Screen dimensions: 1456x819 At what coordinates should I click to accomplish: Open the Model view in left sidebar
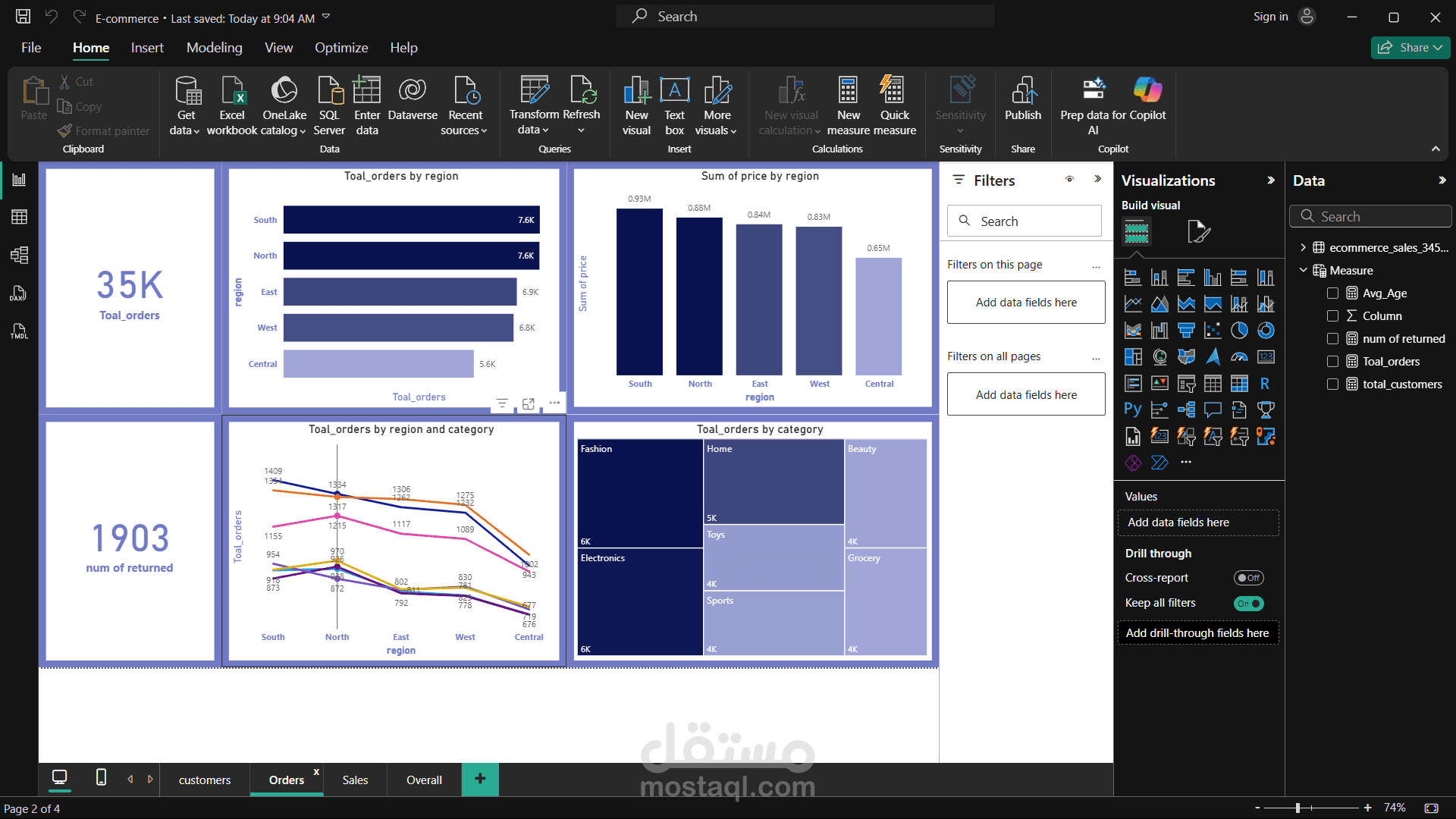pos(20,255)
